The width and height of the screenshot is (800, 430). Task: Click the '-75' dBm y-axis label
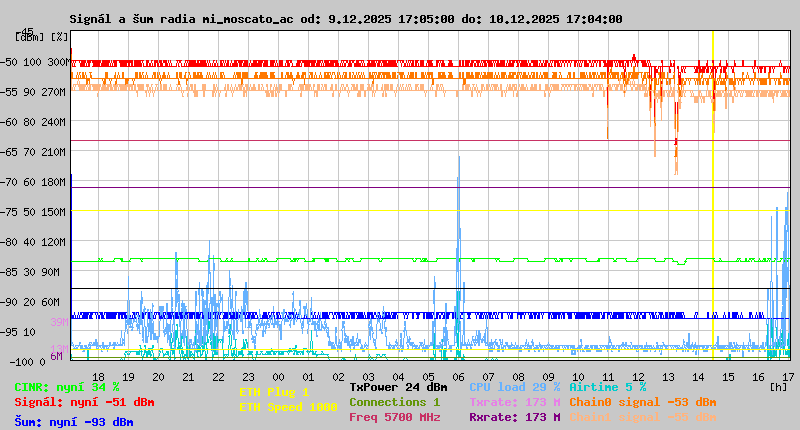(9, 212)
